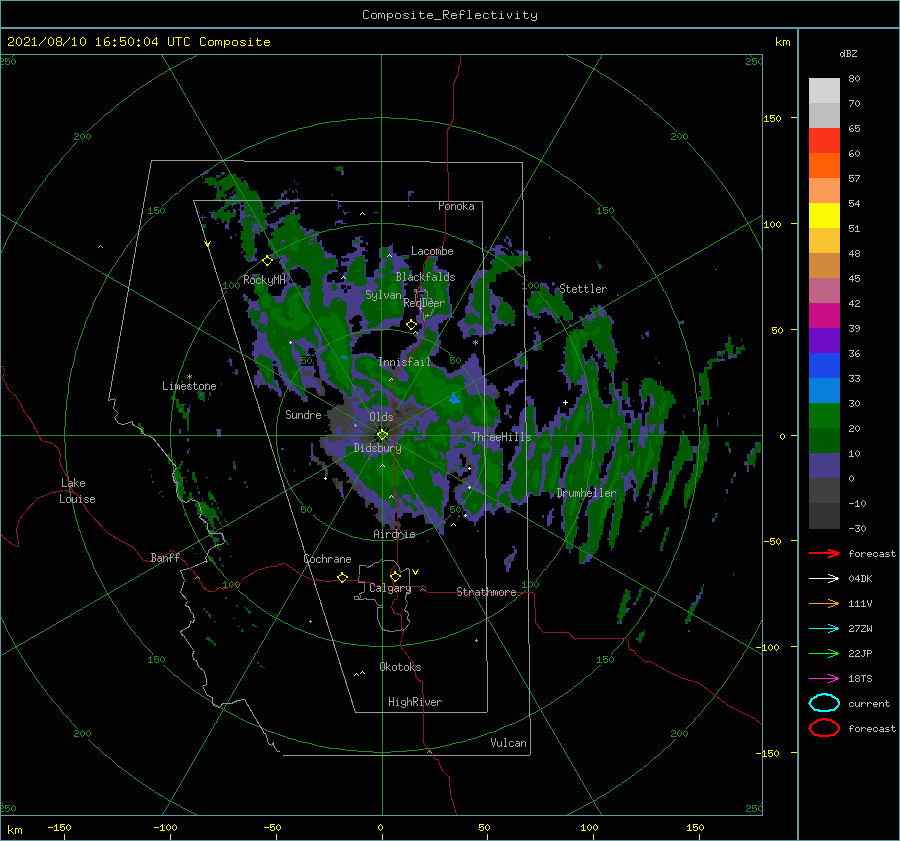Click the light blue 33-30 dBZ swatch

[824, 390]
